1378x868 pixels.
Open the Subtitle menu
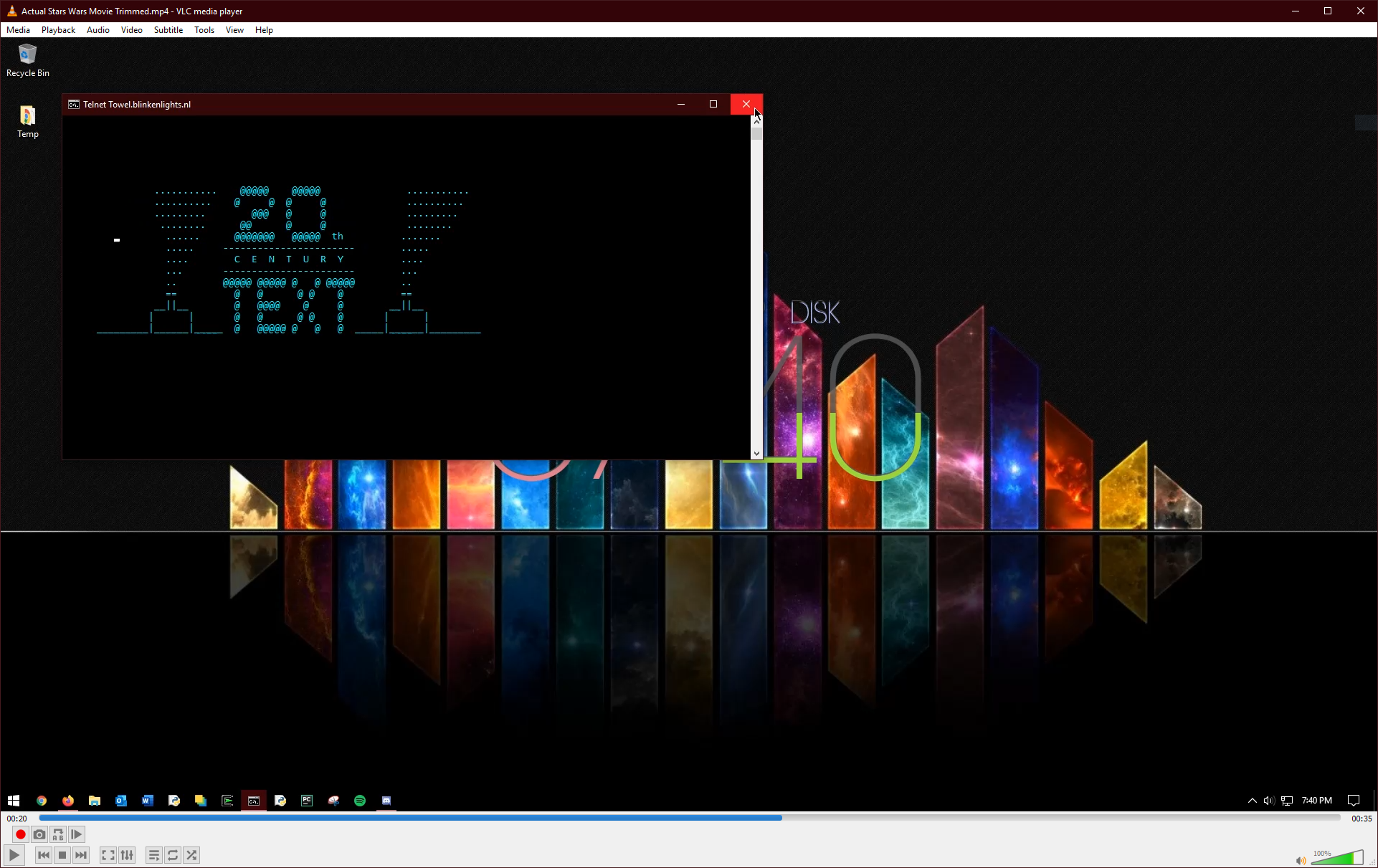tap(168, 29)
